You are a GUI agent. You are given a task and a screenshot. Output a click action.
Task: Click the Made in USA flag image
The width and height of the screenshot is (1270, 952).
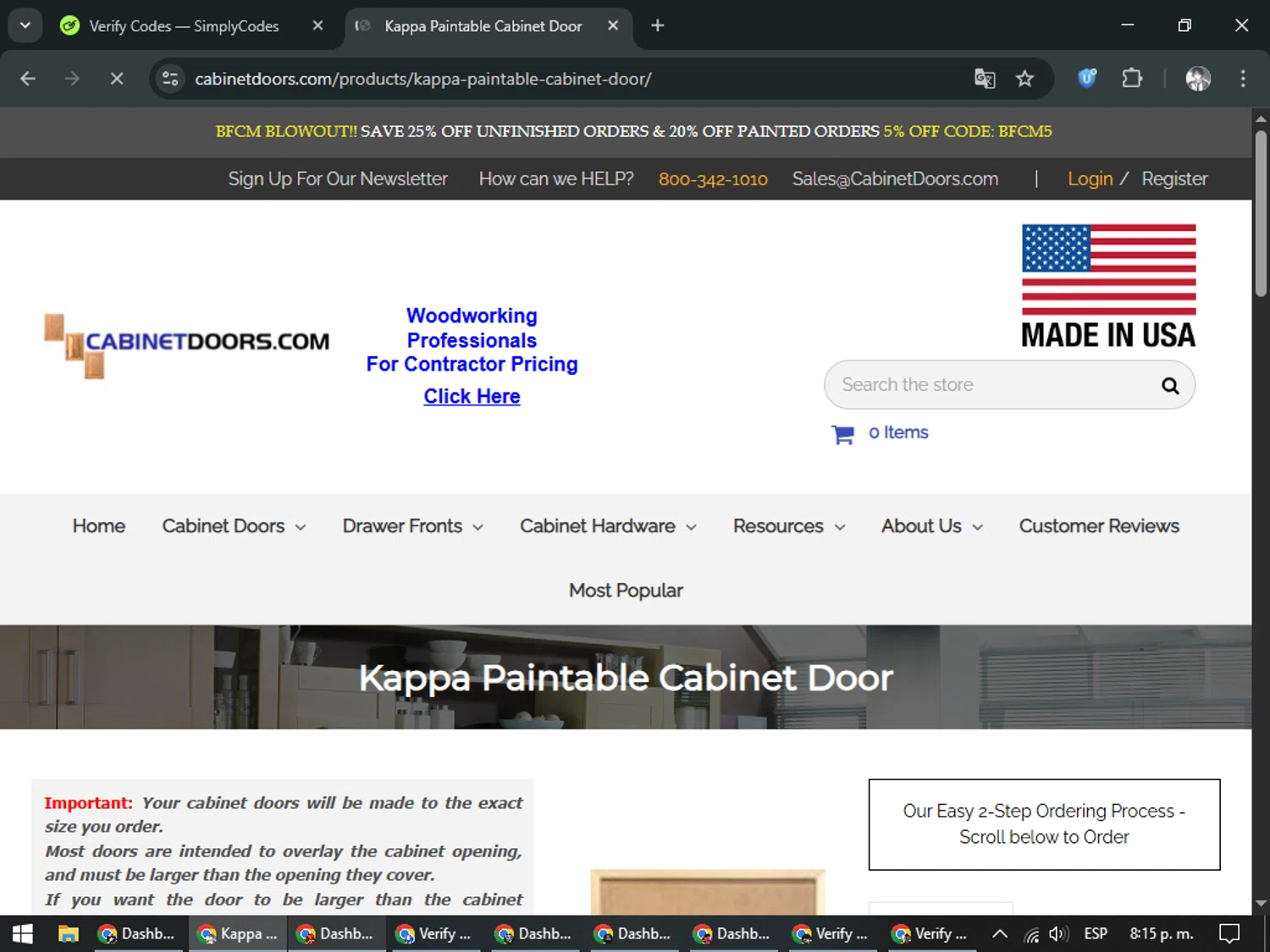point(1108,286)
